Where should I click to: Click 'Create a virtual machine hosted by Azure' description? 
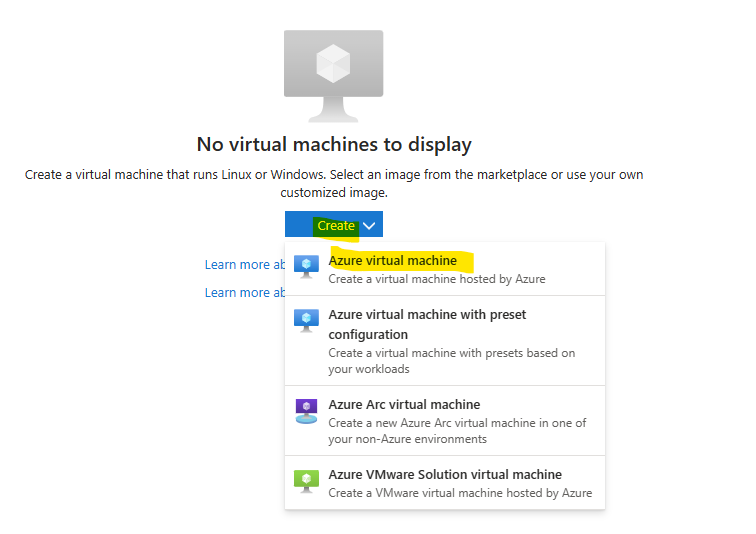click(x=437, y=279)
